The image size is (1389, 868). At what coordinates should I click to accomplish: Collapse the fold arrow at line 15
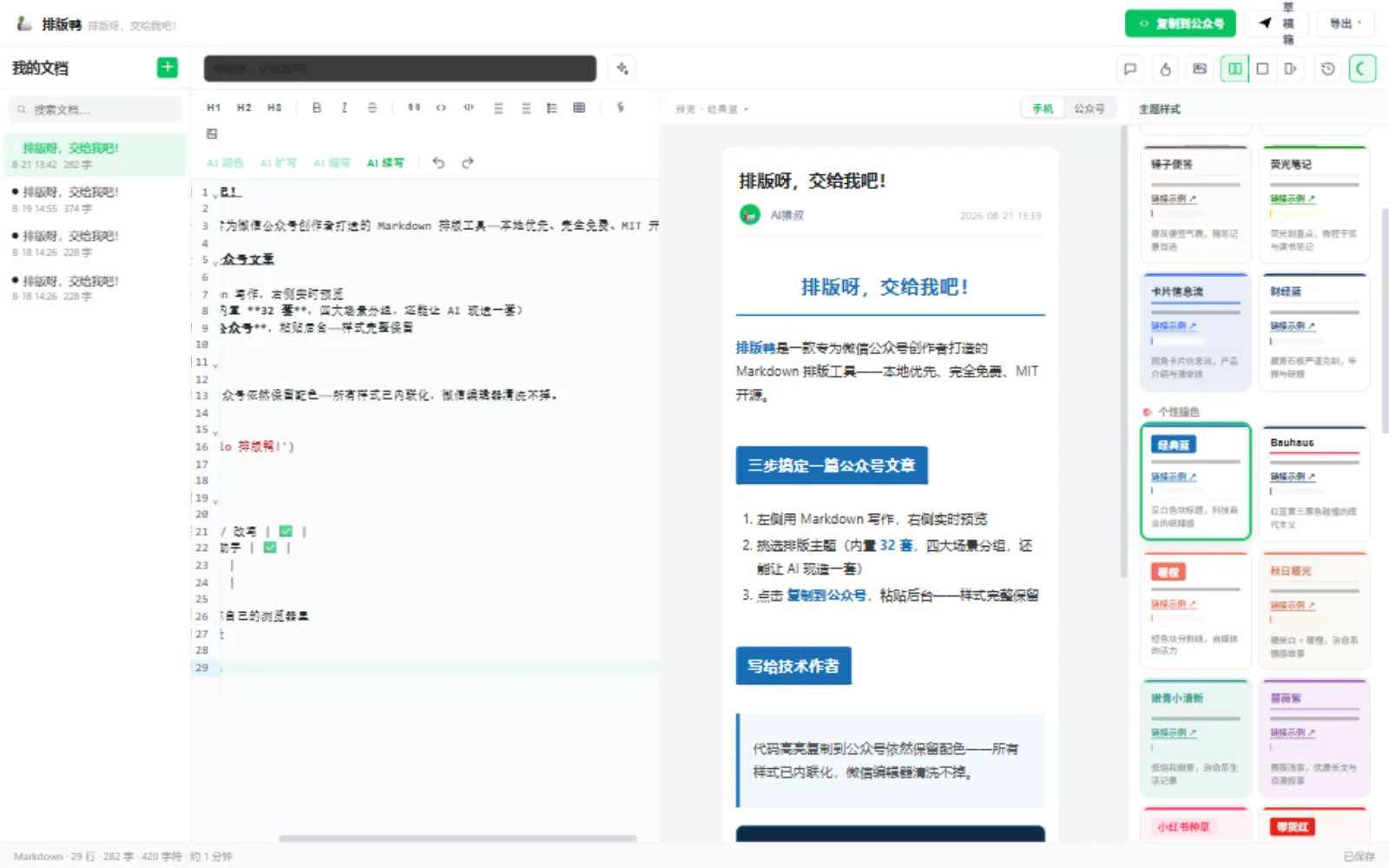click(x=215, y=432)
